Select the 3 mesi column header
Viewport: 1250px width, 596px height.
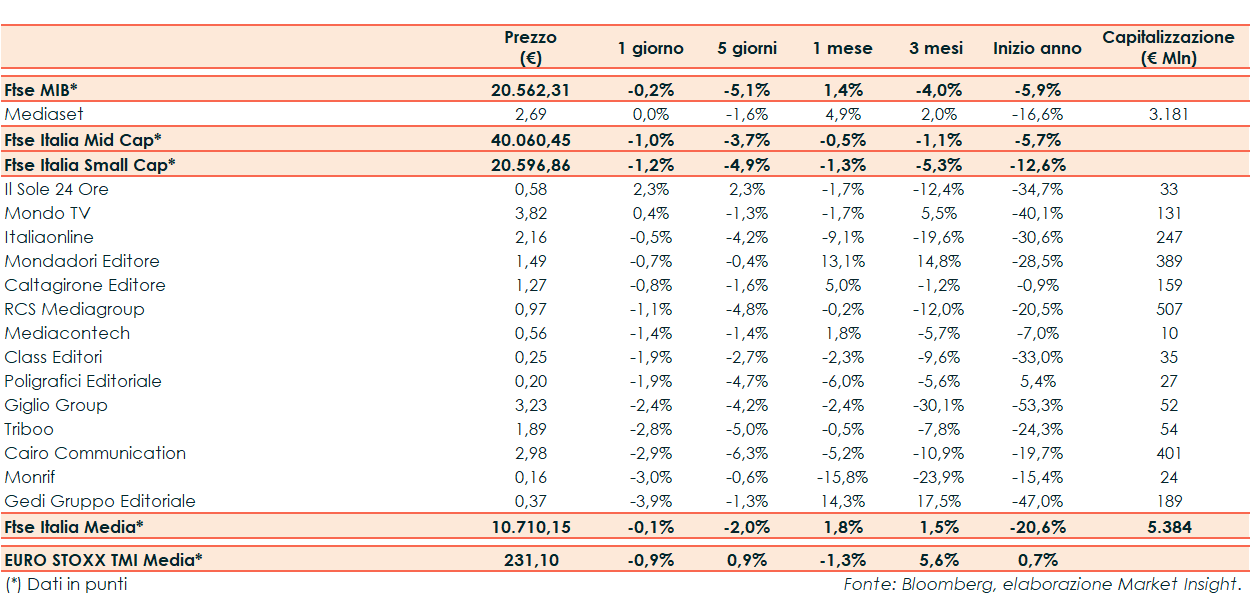pos(937,48)
